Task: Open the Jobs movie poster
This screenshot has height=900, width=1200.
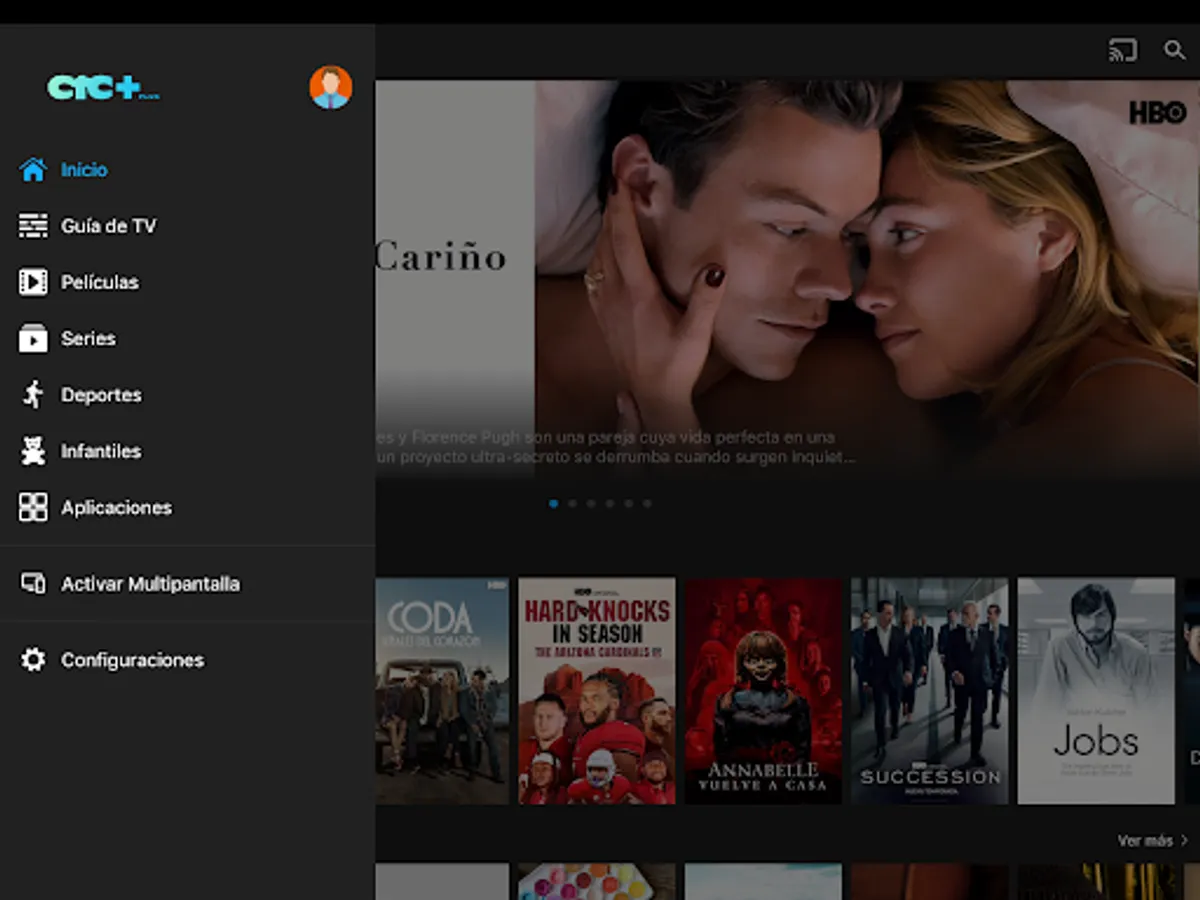Action: [x=1096, y=691]
